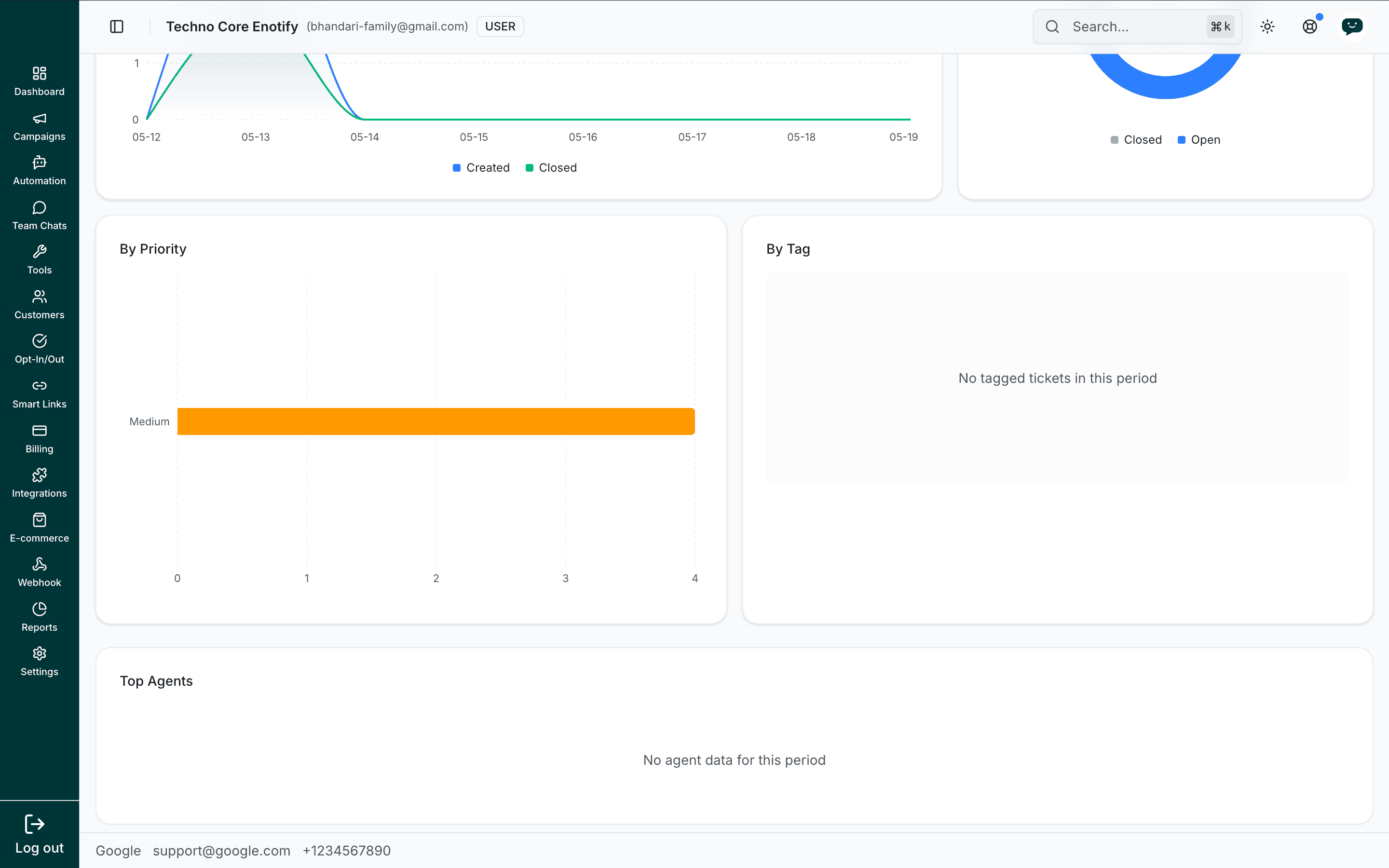Viewport: 1389px width, 868px height.
Task: Open Team Chats bubble icon
Action: (x=39, y=207)
